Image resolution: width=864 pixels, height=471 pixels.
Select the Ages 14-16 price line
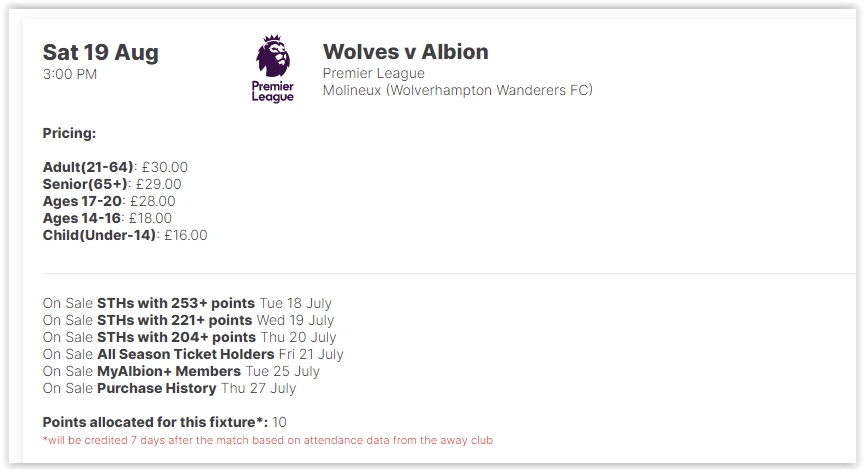tap(107, 218)
